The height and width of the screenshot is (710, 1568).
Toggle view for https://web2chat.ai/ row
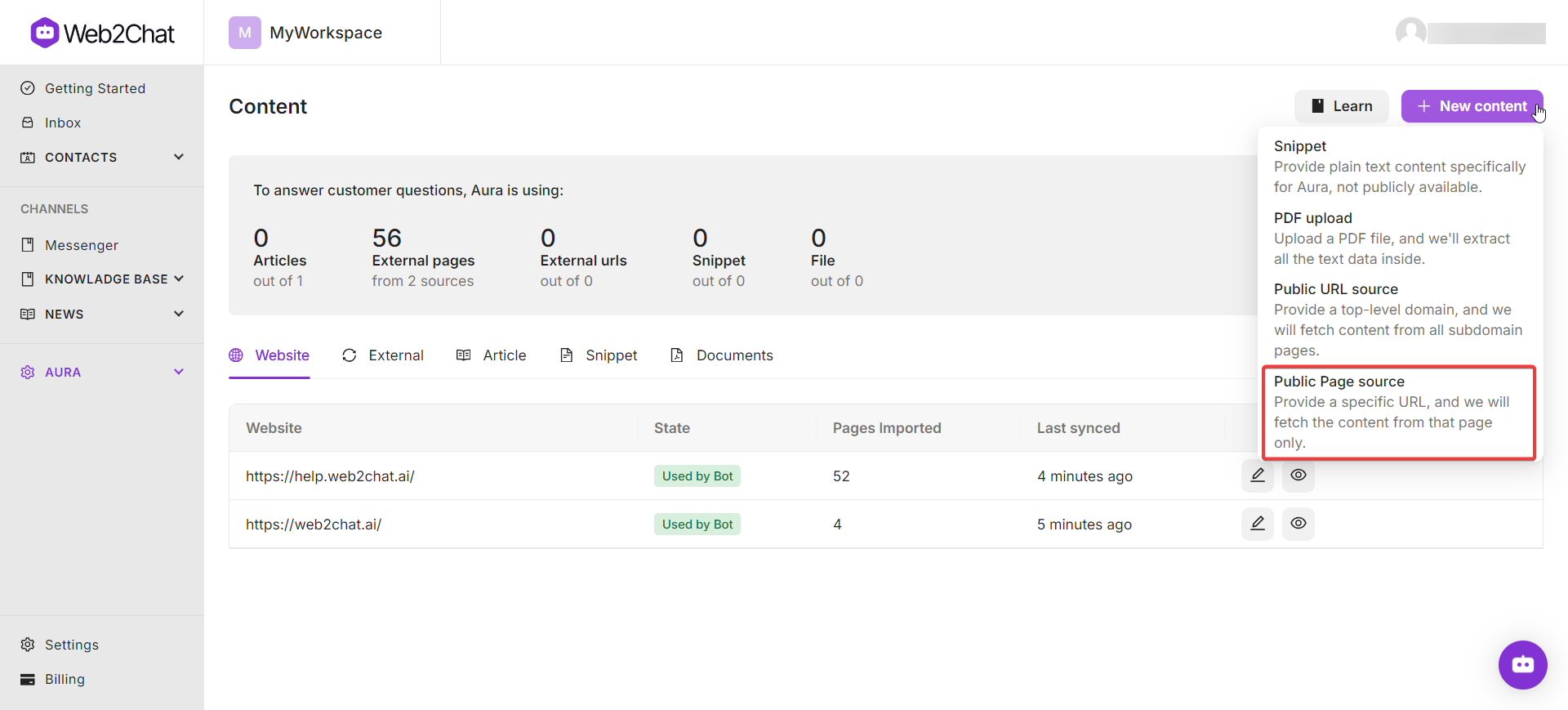[1298, 524]
